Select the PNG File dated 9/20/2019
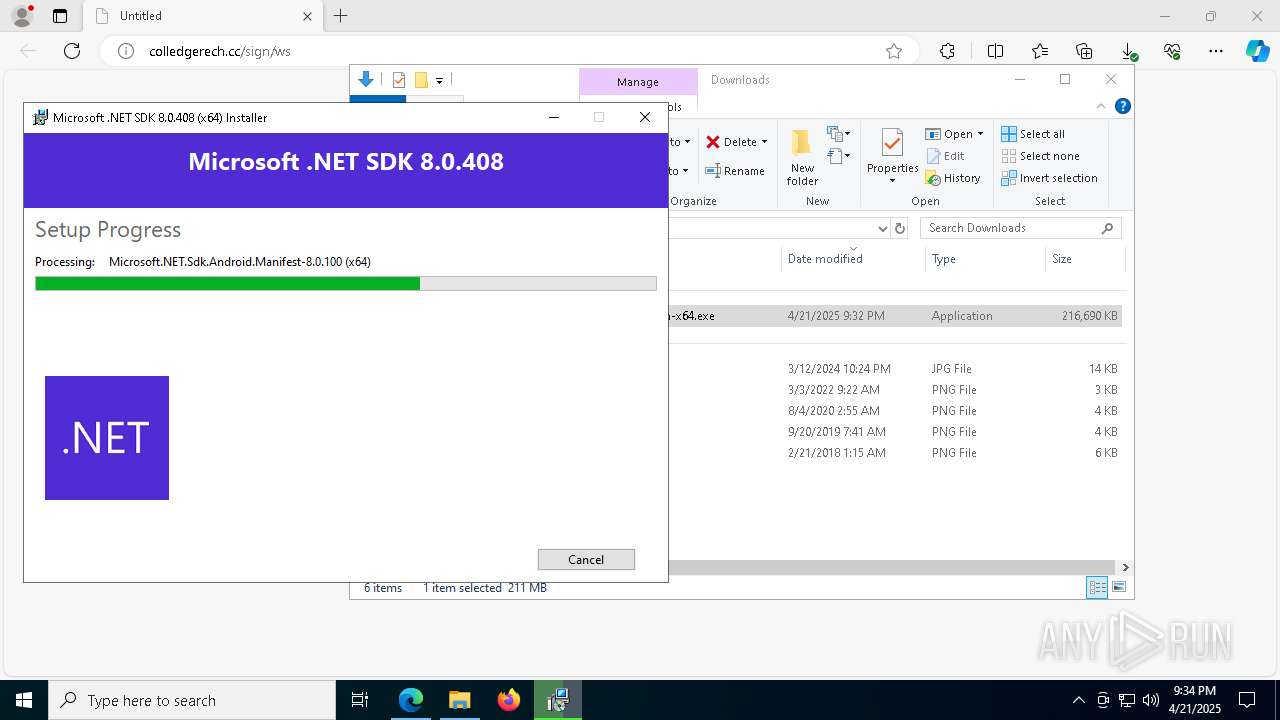1280x720 pixels. pyautogui.click(x=895, y=432)
